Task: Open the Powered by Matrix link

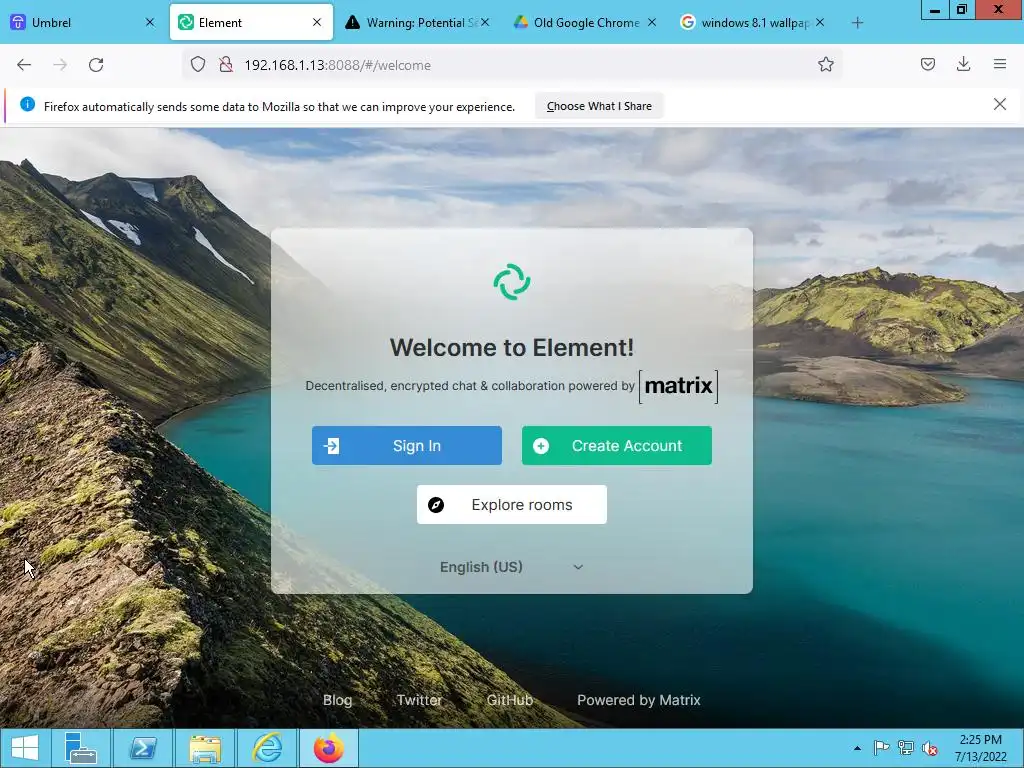Action: point(639,700)
